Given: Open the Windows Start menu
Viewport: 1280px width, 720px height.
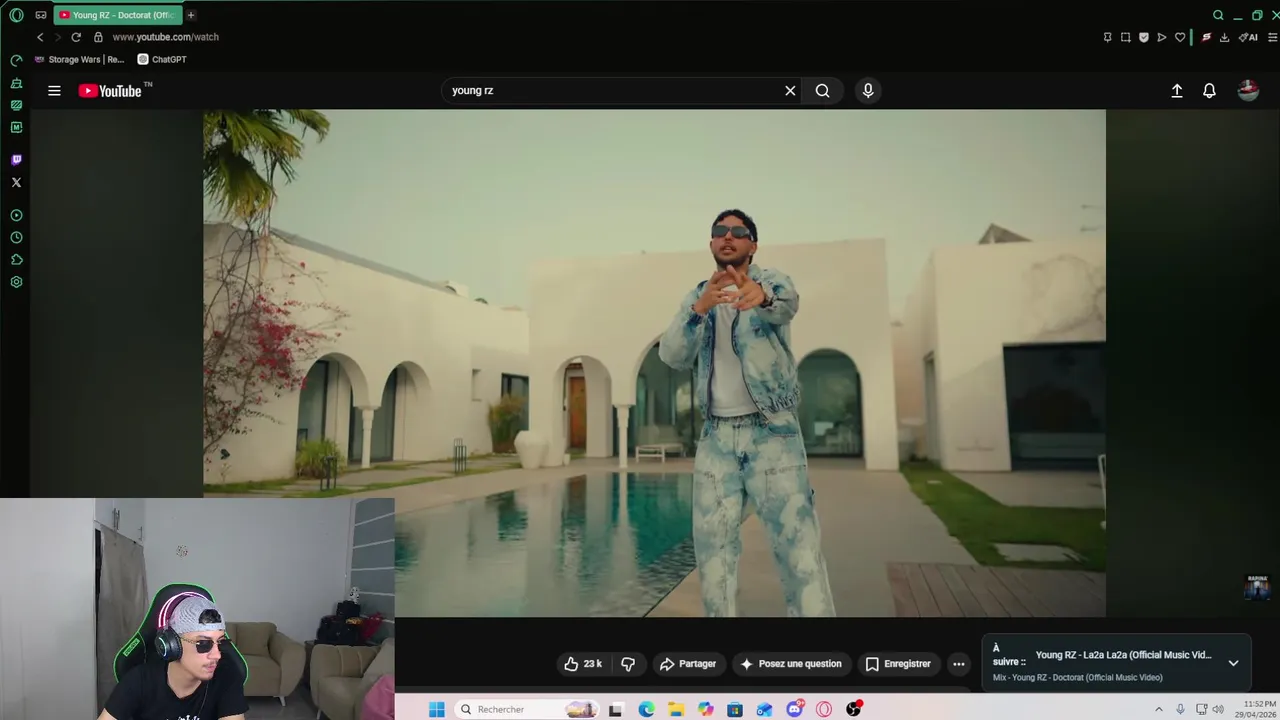Looking at the screenshot, I should pyautogui.click(x=437, y=709).
